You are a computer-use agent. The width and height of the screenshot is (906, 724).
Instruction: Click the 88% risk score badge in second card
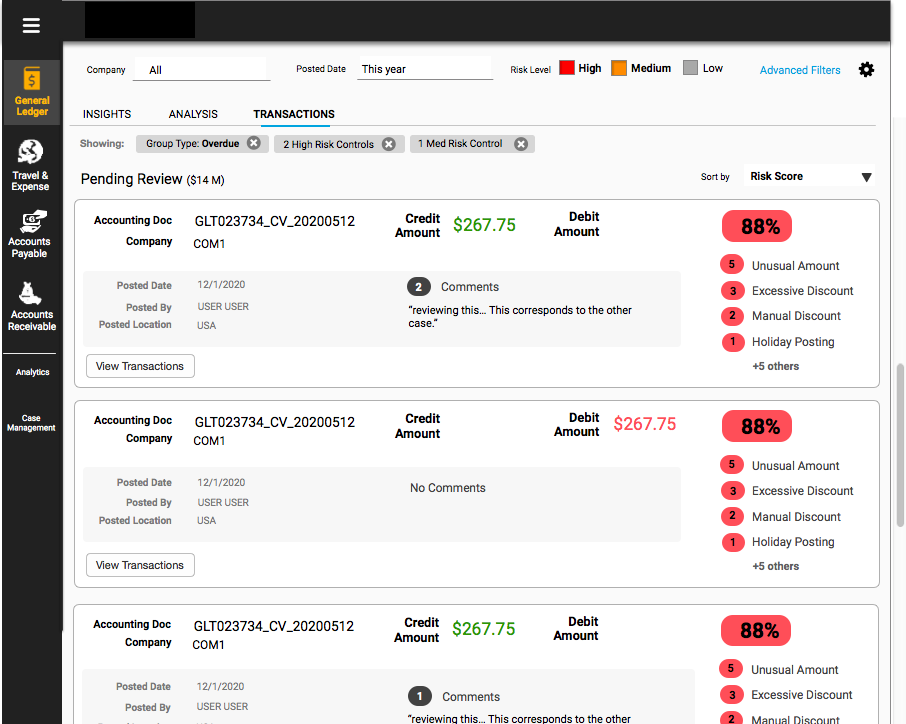(x=757, y=426)
